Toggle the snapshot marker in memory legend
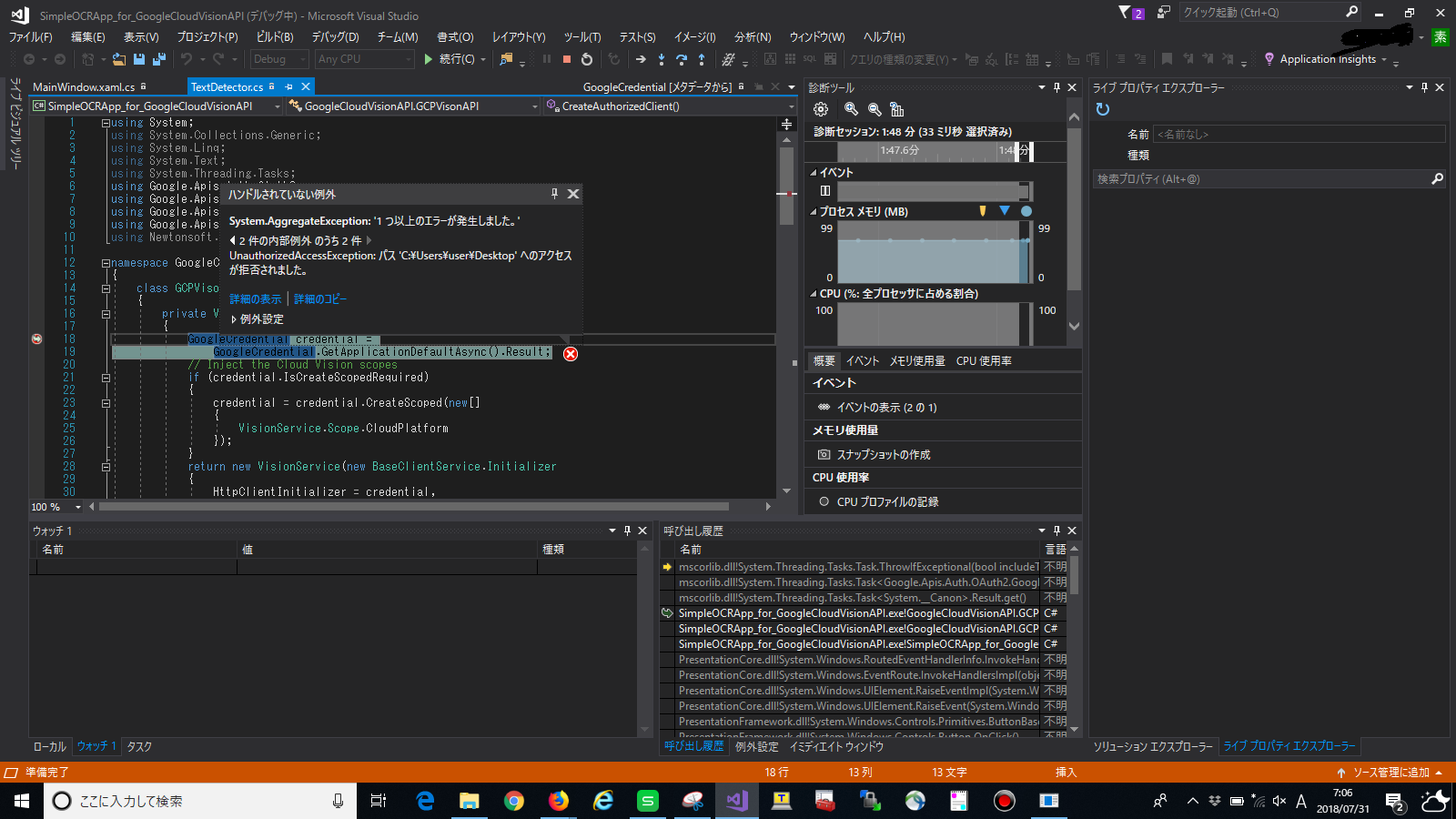Viewport: 1456px width, 819px height. click(x=1005, y=211)
